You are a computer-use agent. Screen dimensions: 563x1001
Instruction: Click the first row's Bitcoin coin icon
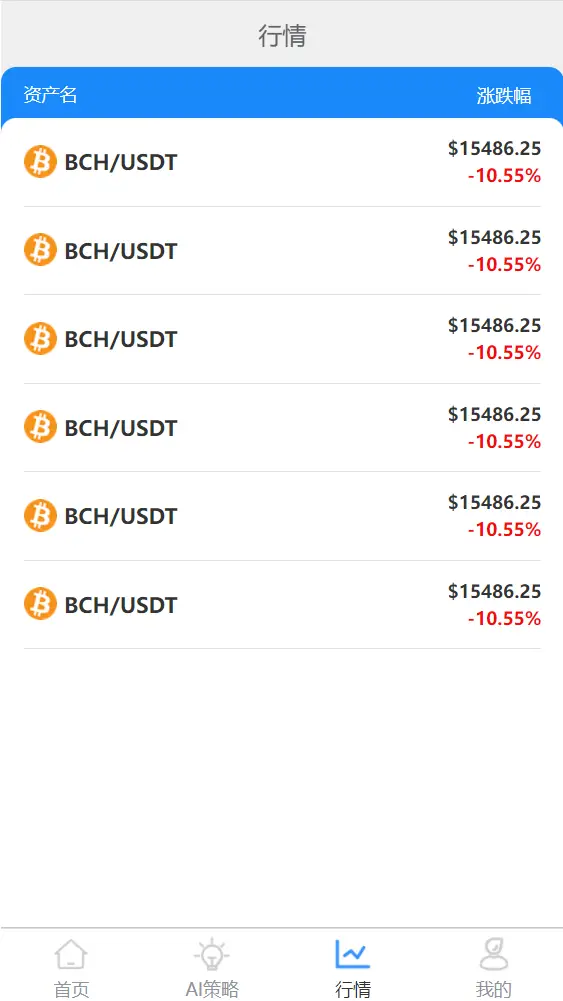tap(40, 162)
